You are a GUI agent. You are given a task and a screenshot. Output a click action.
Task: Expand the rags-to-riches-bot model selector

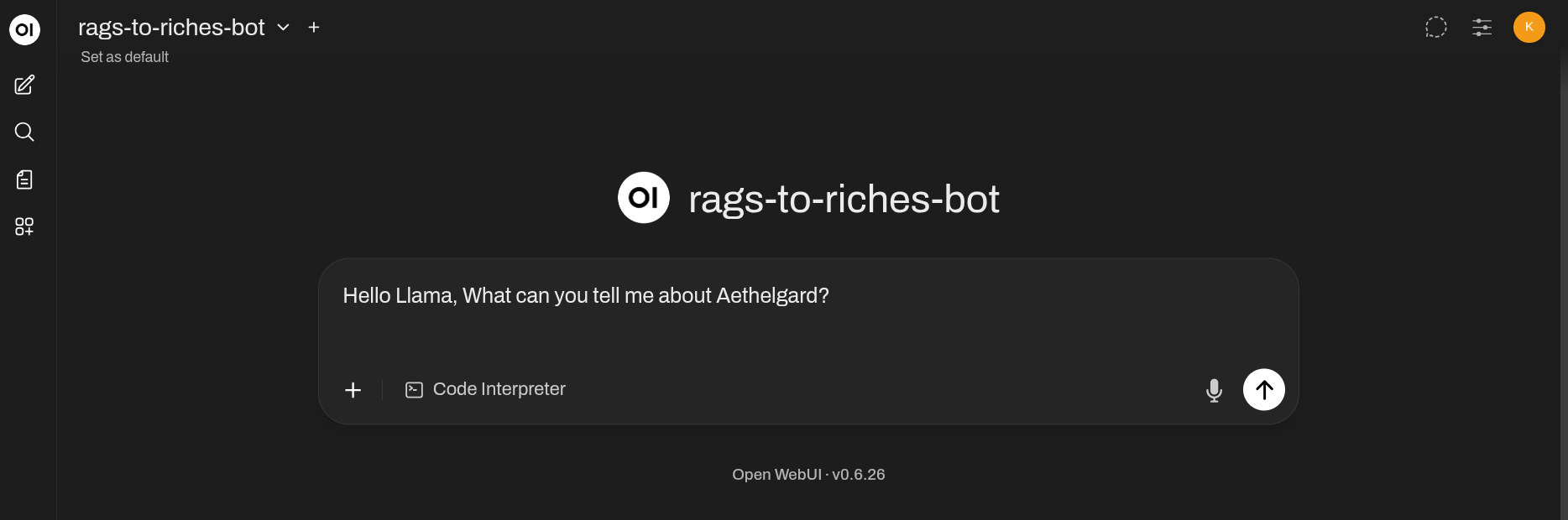click(x=171, y=28)
